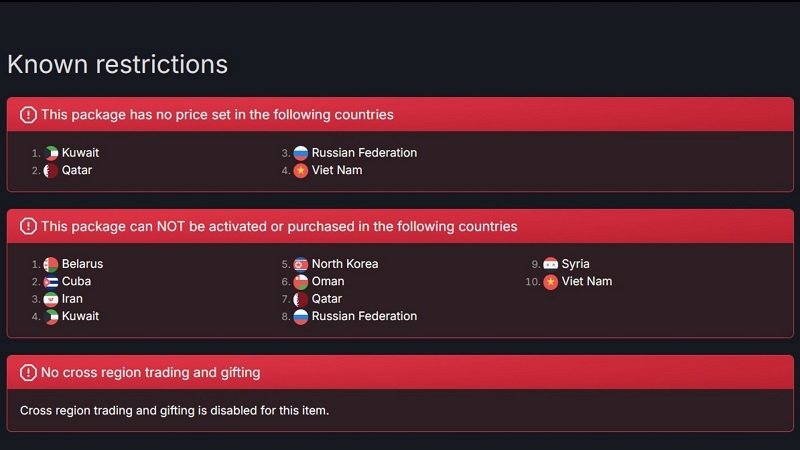
Task: Click the Iran flag icon
Action: pos(51,299)
